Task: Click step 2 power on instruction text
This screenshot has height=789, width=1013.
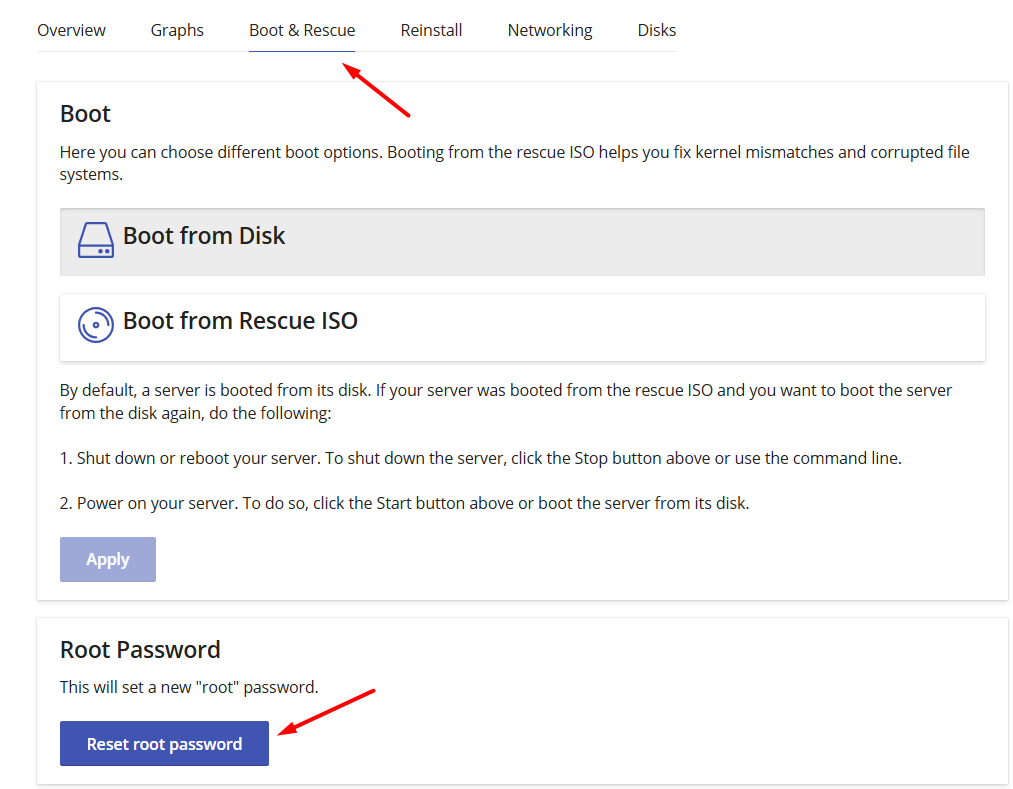Action: [x=404, y=503]
